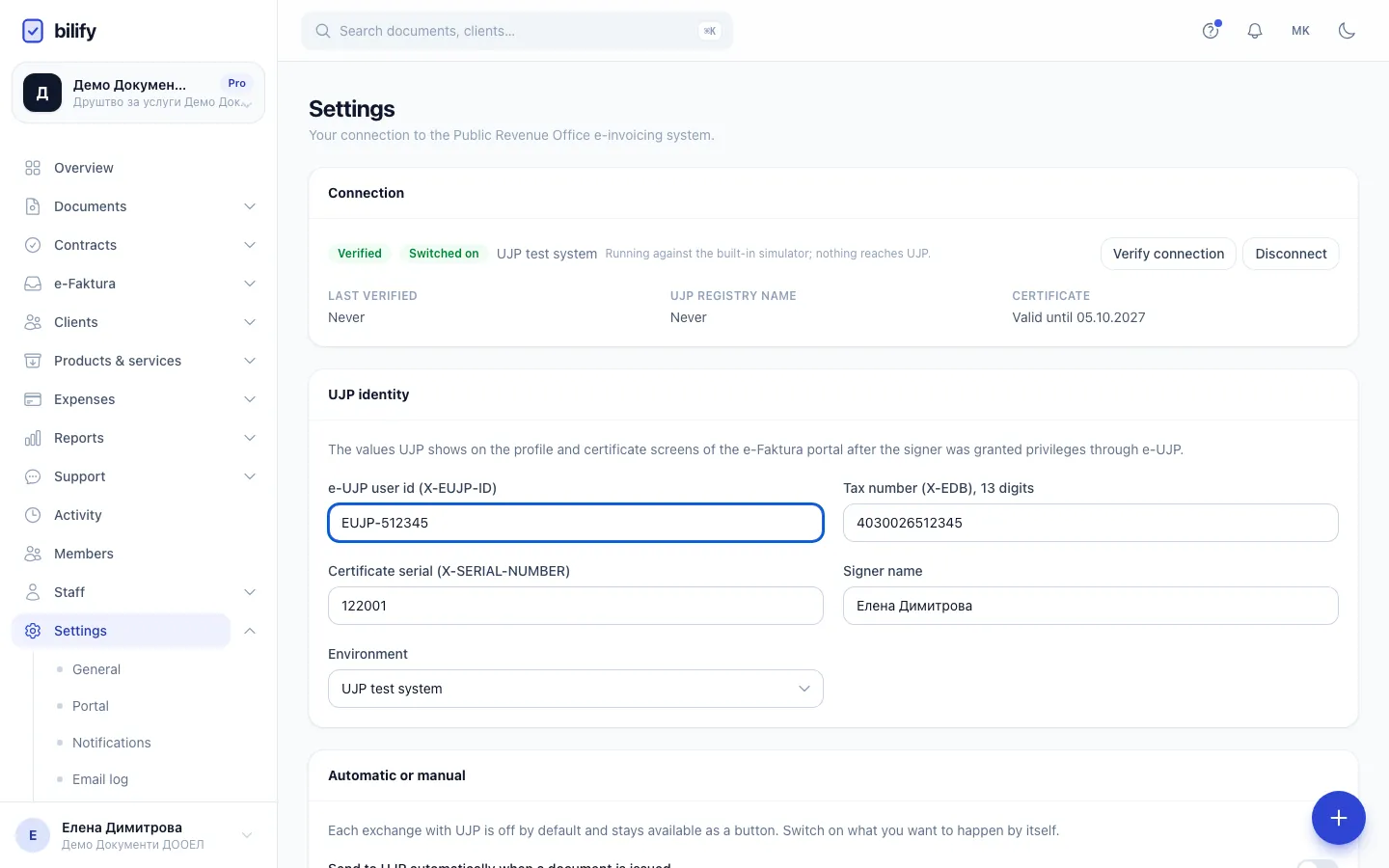Image resolution: width=1389 pixels, height=868 pixels.
Task: Open the notifications bell
Action: pyautogui.click(x=1255, y=31)
